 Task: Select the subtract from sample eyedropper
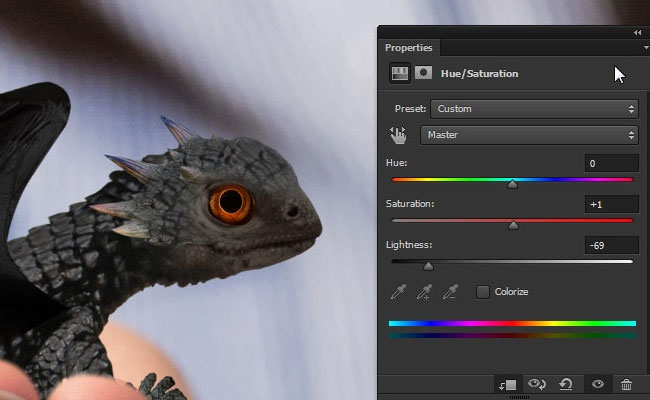point(450,292)
